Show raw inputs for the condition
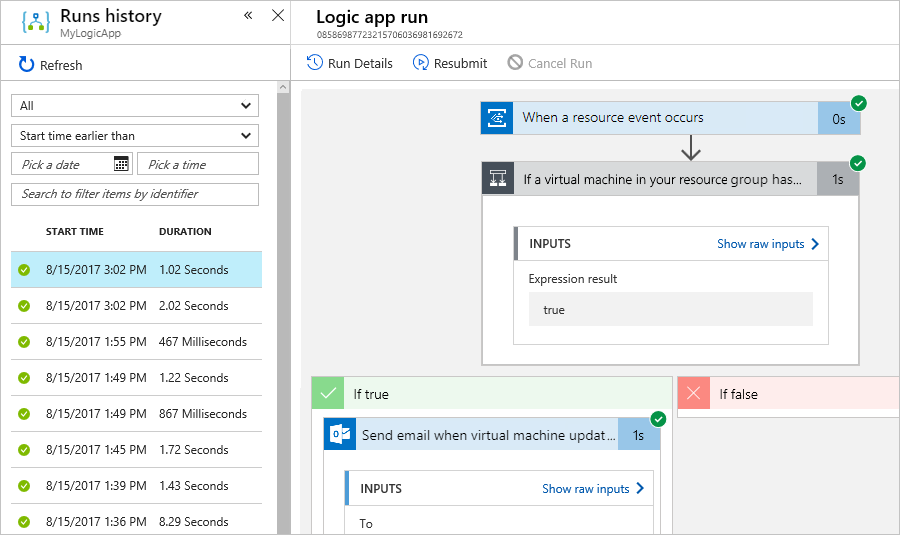Image resolution: width=900 pixels, height=535 pixels. [768, 244]
